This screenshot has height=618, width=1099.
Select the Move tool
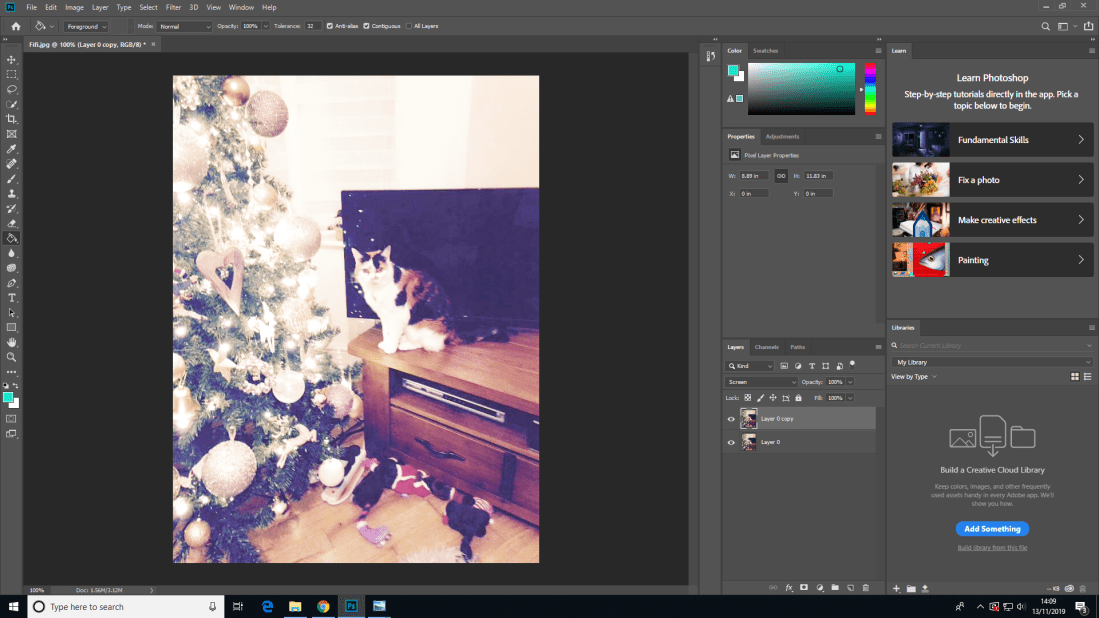point(12,60)
